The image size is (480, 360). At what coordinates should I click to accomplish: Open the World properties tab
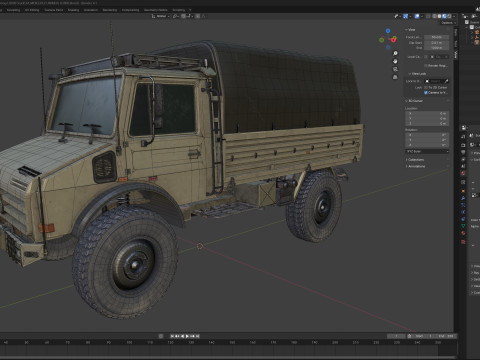(x=463, y=173)
